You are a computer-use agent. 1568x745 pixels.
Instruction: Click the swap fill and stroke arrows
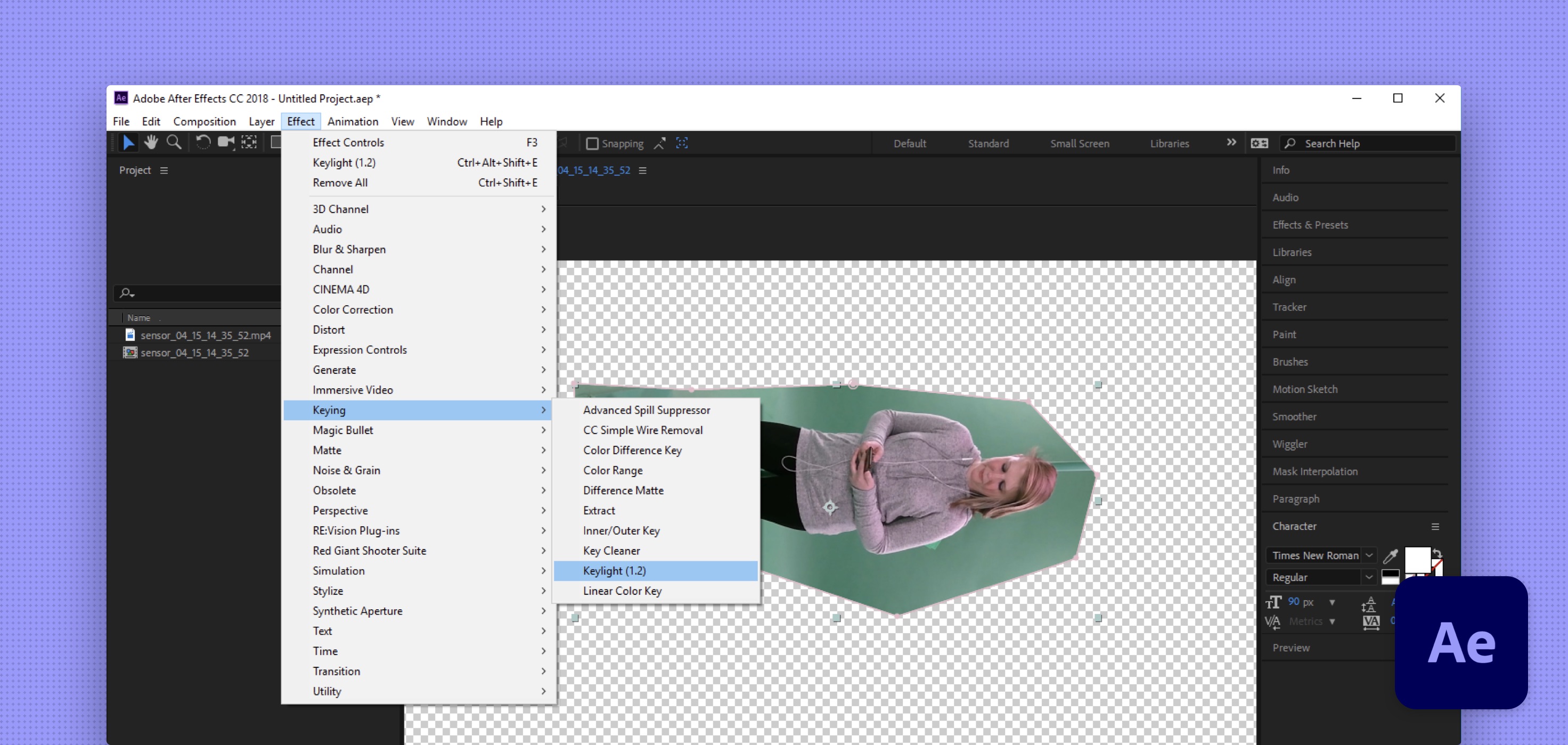click(1437, 553)
